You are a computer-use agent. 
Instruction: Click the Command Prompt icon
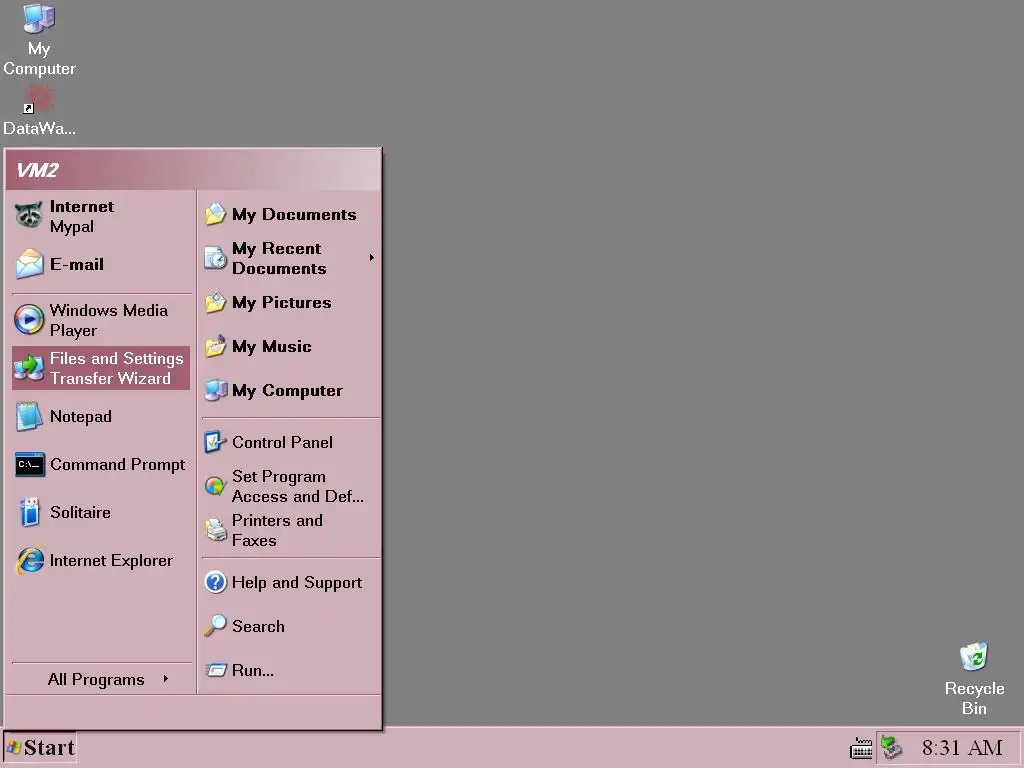[30, 464]
